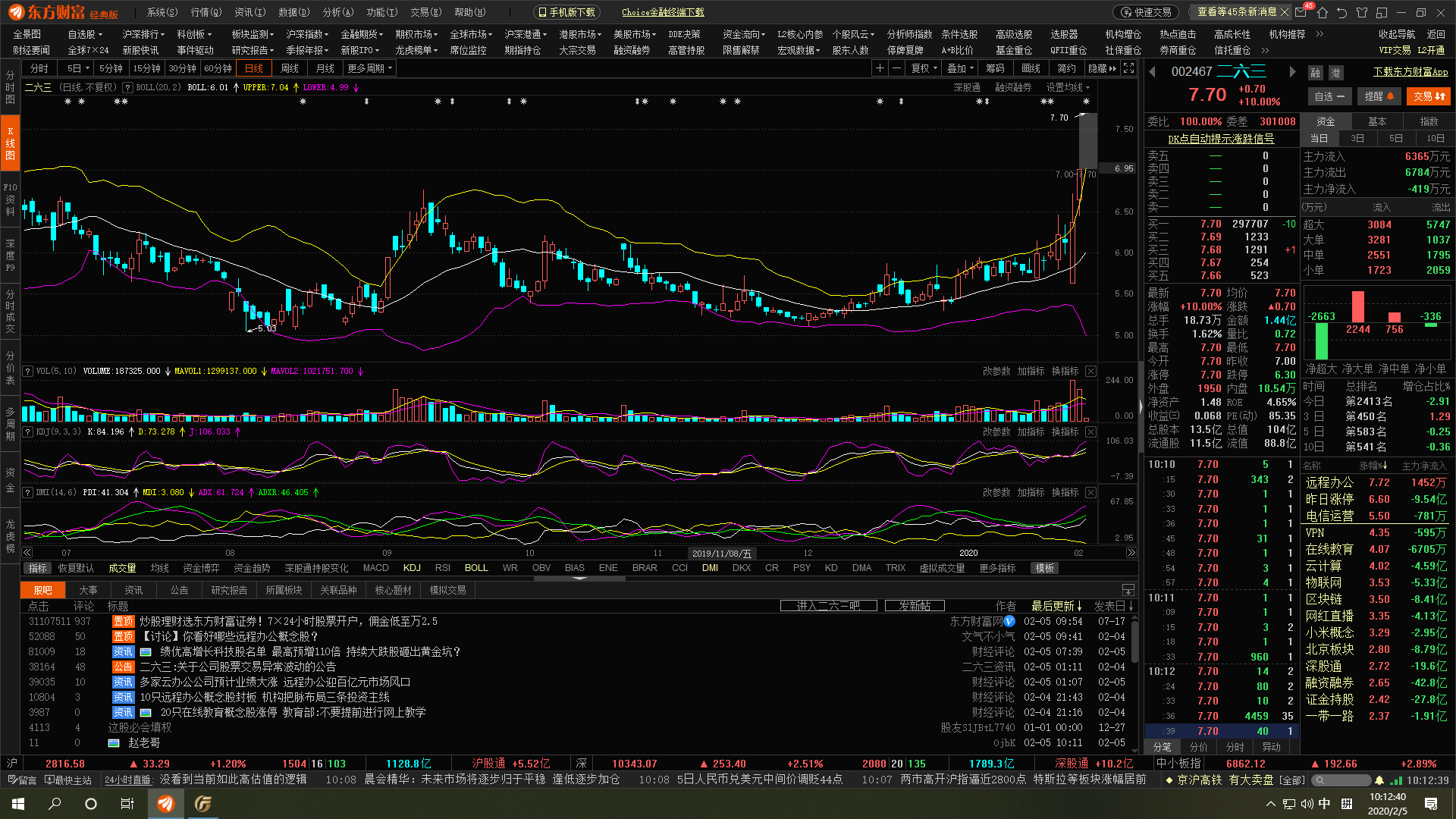Open 设置均线 dropdown
This screenshot has height=819, width=1456.
tap(1068, 88)
